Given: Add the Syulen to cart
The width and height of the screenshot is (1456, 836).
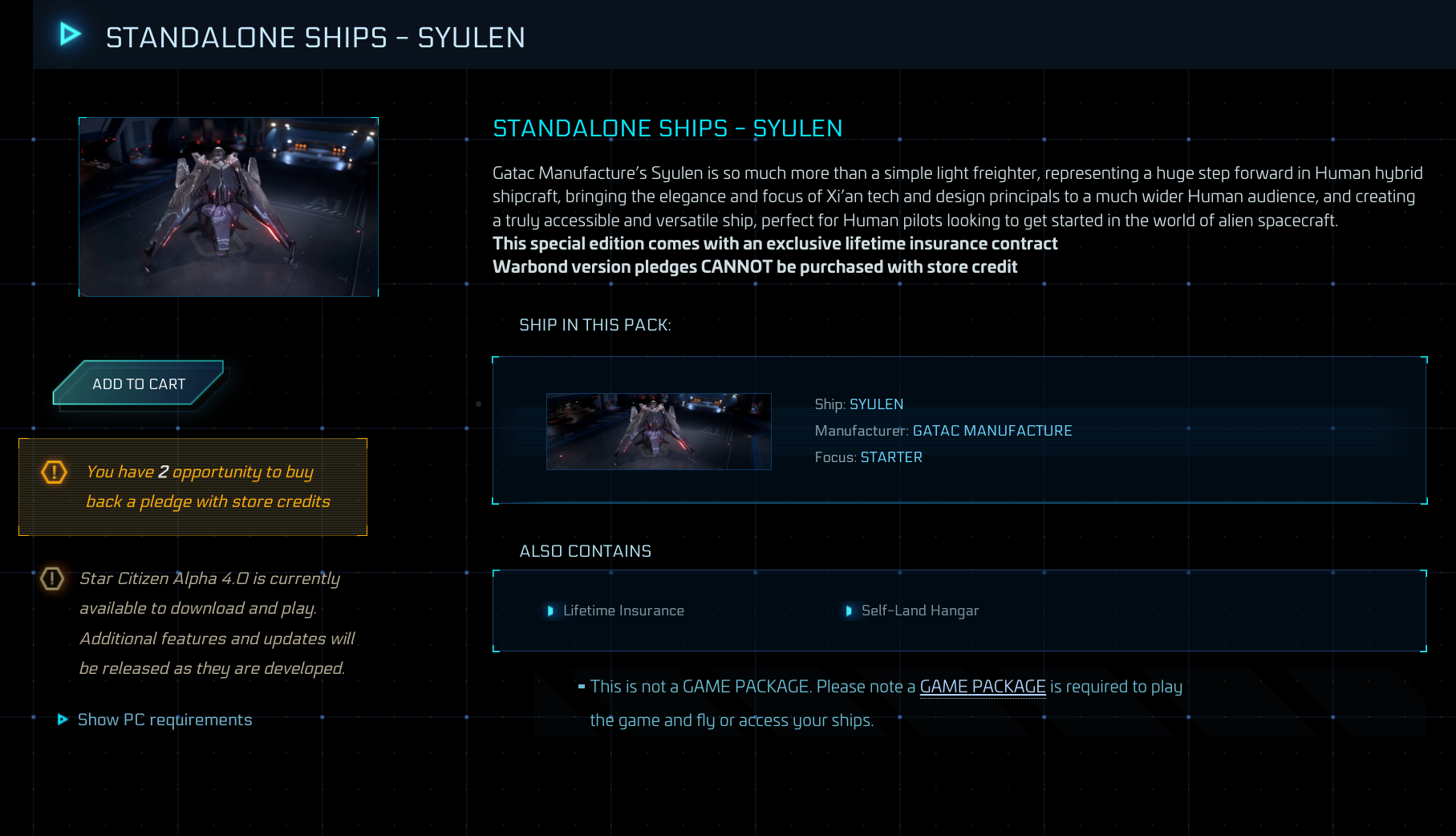Looking at the screenshot, I should [x=139, y=384].
